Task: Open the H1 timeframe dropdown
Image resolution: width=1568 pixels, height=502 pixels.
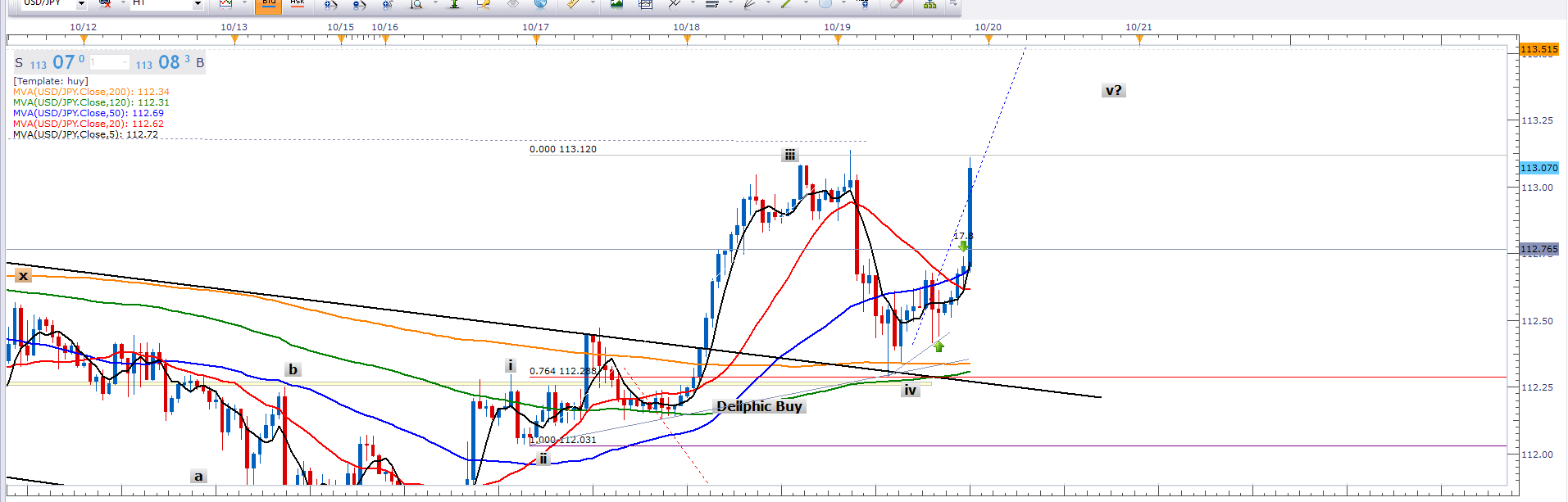Action: point(198,4)
